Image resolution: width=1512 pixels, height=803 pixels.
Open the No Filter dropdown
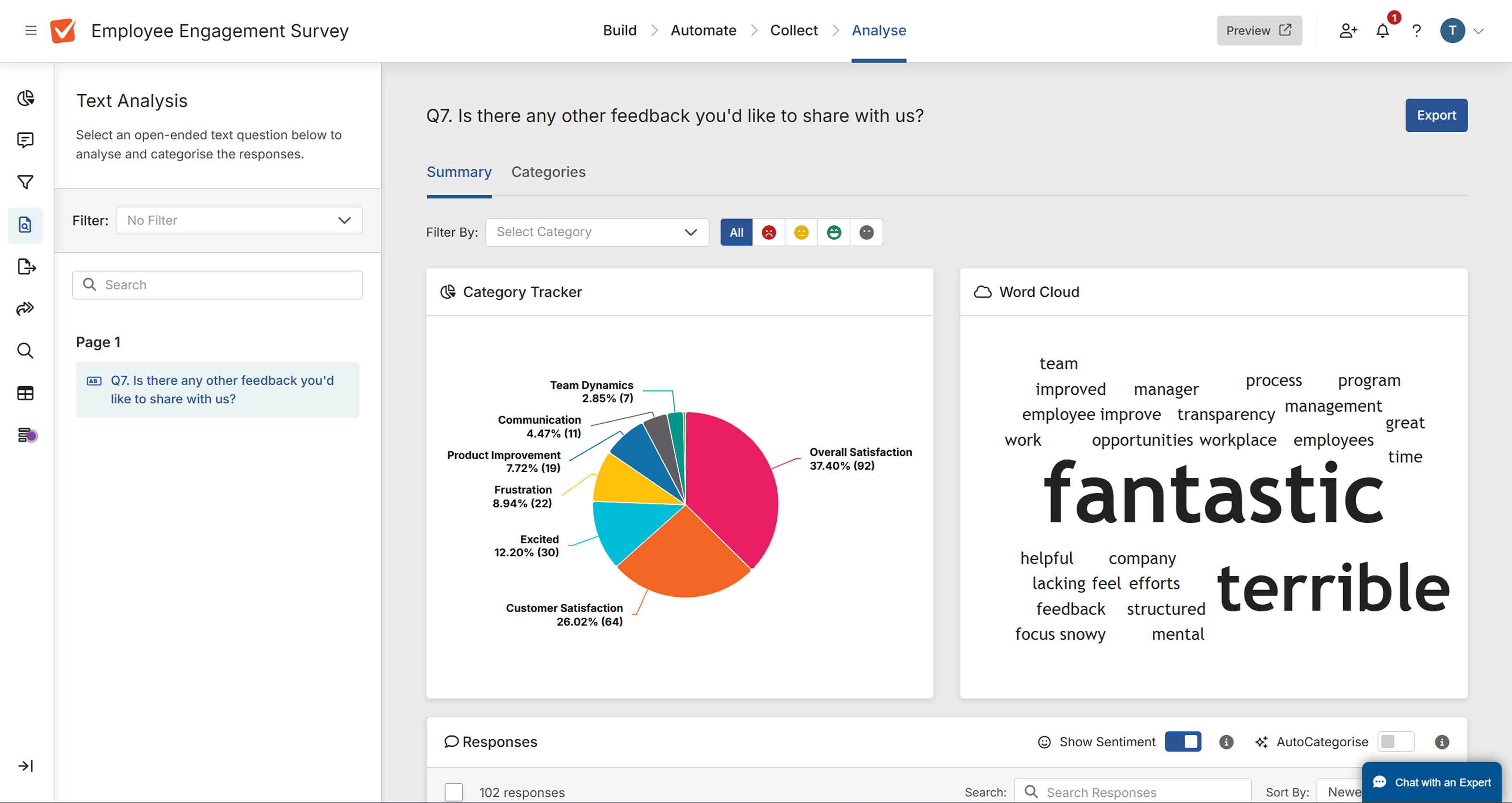[239, 221]
